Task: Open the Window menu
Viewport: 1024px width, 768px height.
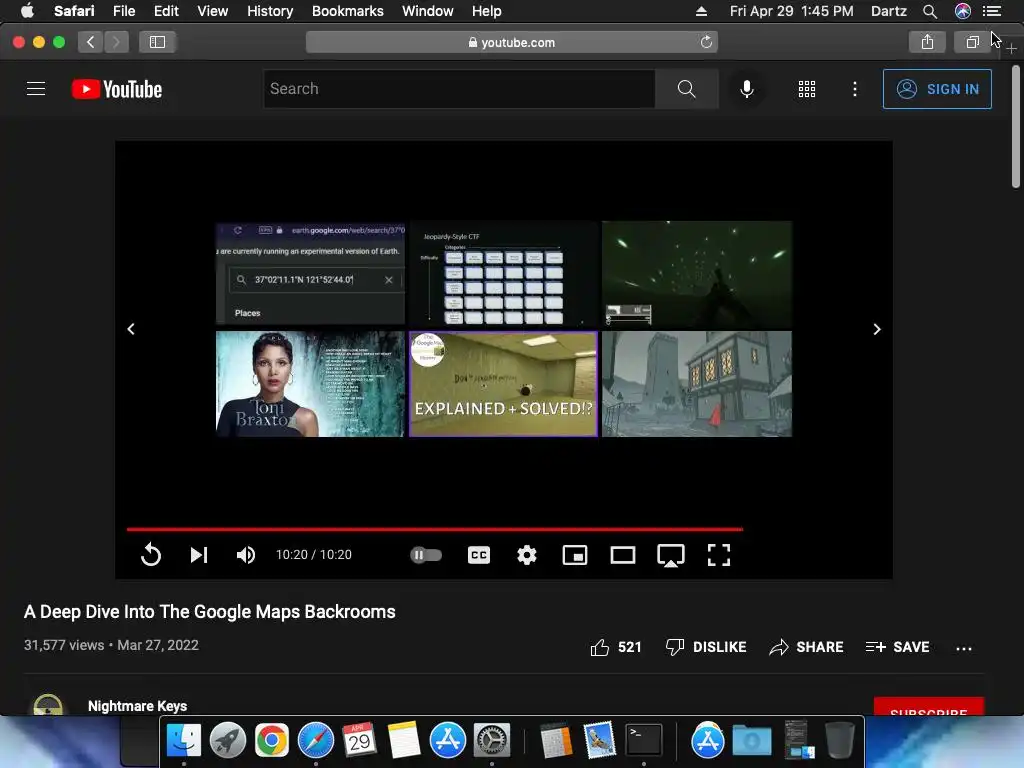Action: pyautogui.click(x=428, y=11)
